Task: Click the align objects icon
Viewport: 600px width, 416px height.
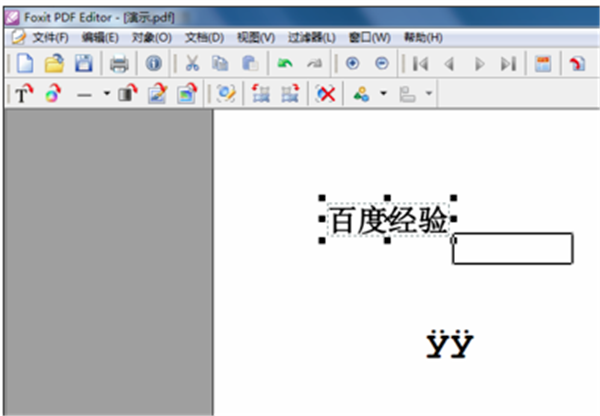Action: [x=407, y=94]
